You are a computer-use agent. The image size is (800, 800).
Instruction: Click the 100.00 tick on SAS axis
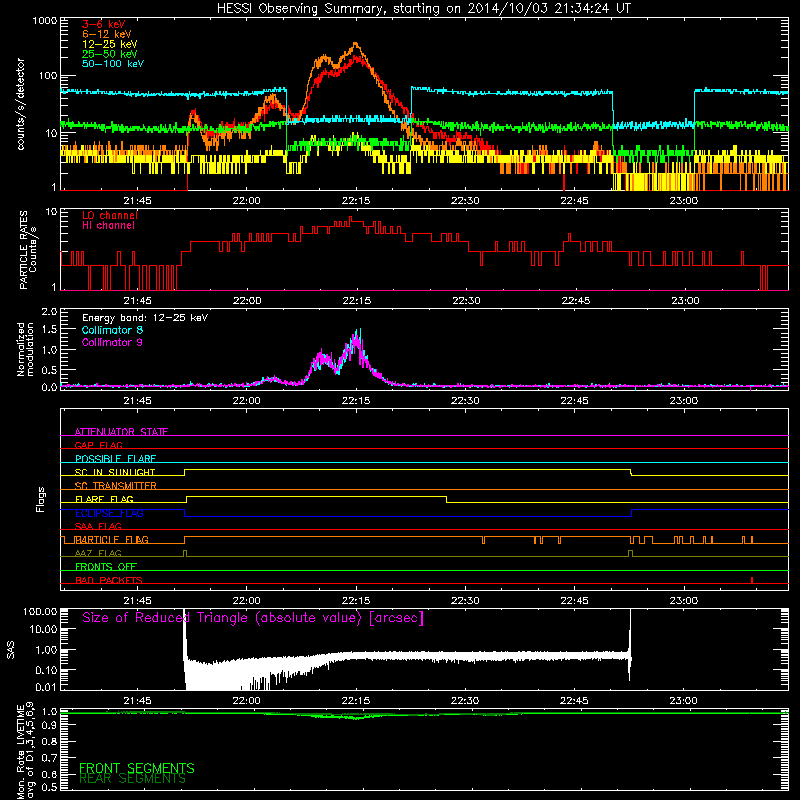(41, 611)
